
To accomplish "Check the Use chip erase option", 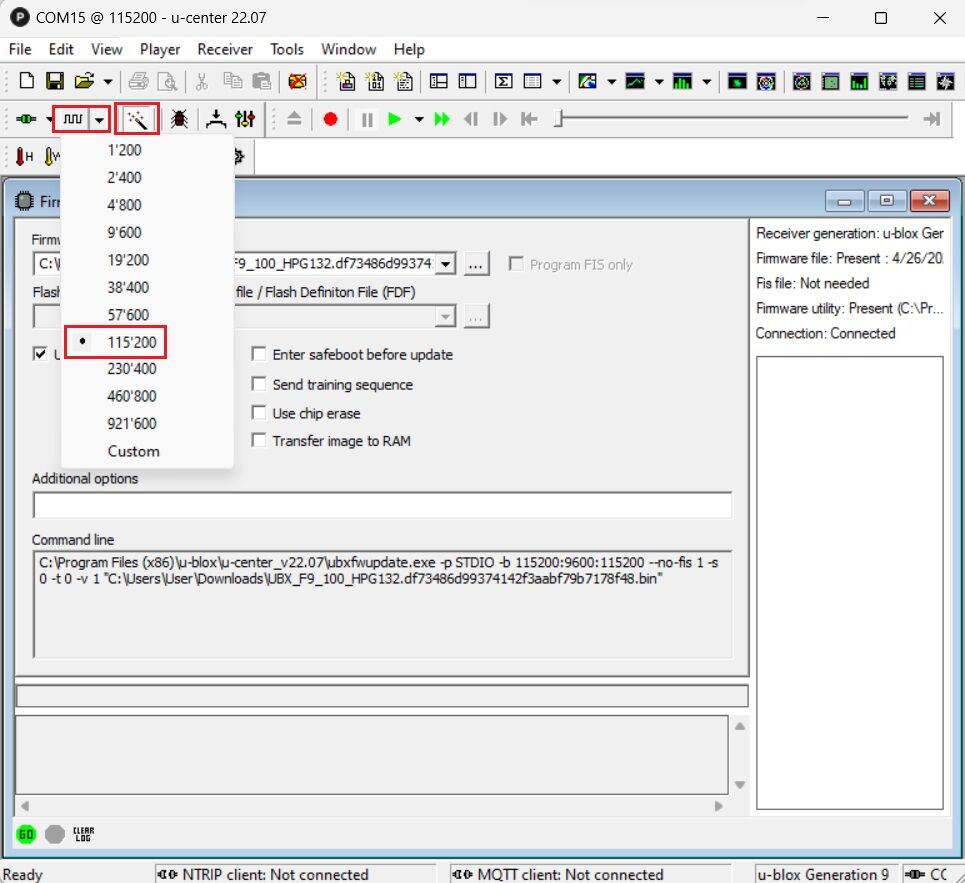I will (x=259, y=413).
